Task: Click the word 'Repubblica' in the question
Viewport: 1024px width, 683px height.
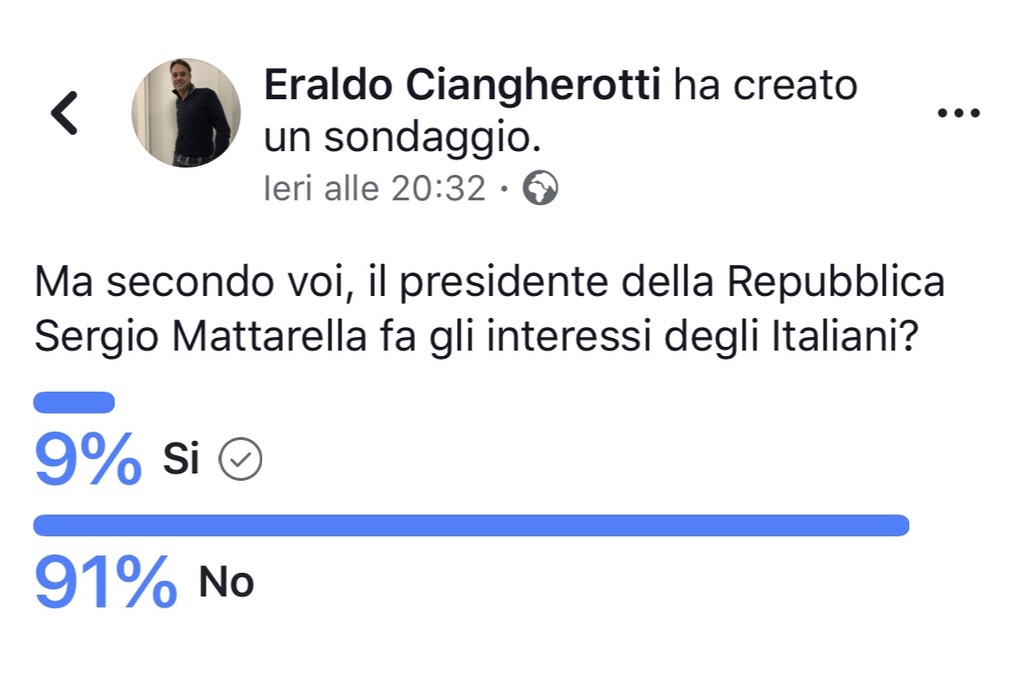Action: tap(835, 283)
